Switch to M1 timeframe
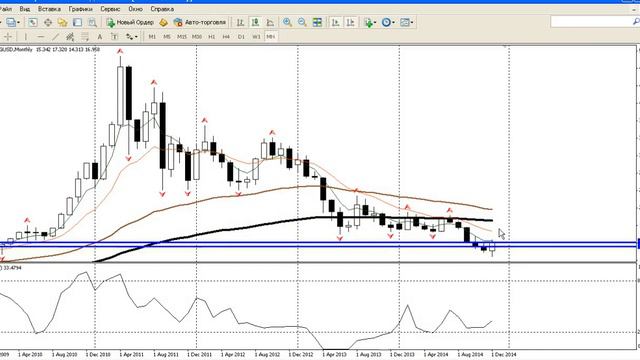The image size is (640, 360). pos(152,37)
